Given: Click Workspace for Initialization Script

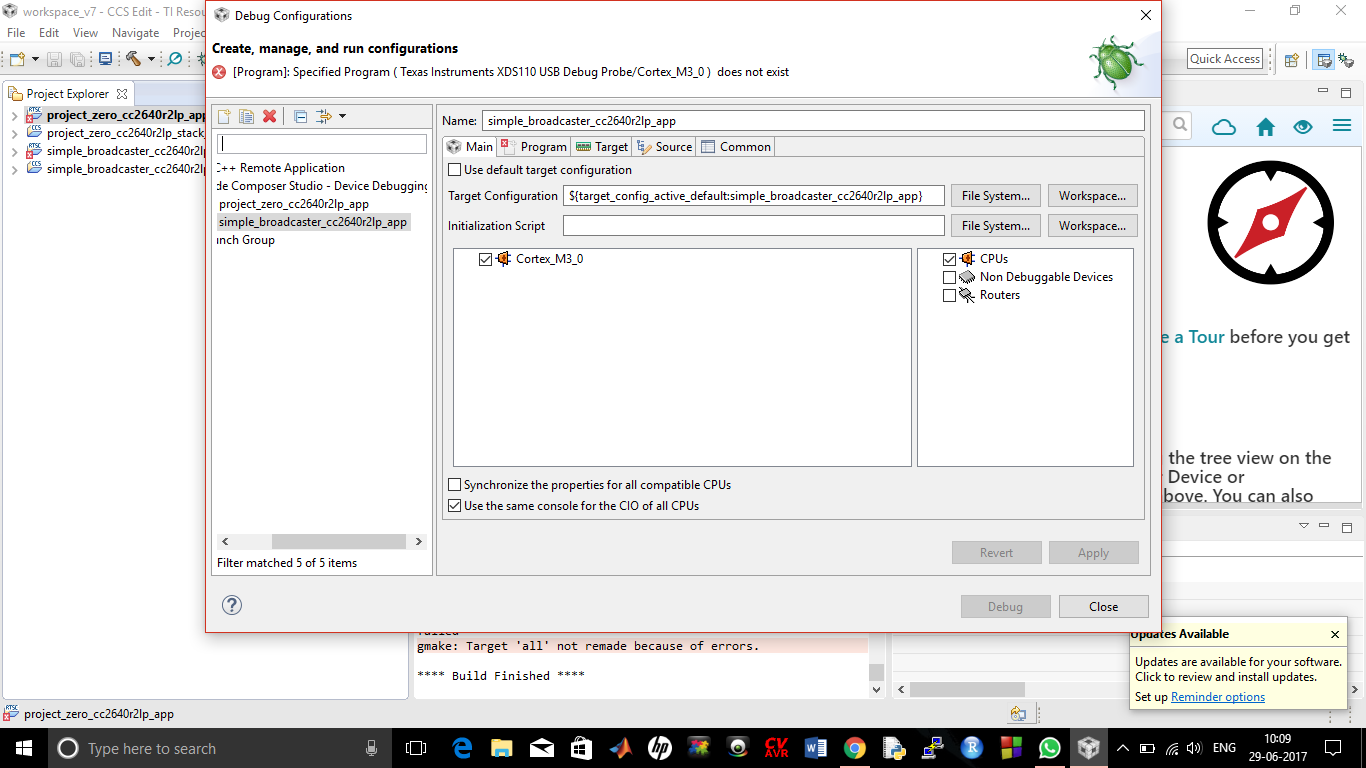Looking at the screenshot, I should [1093, 226].
